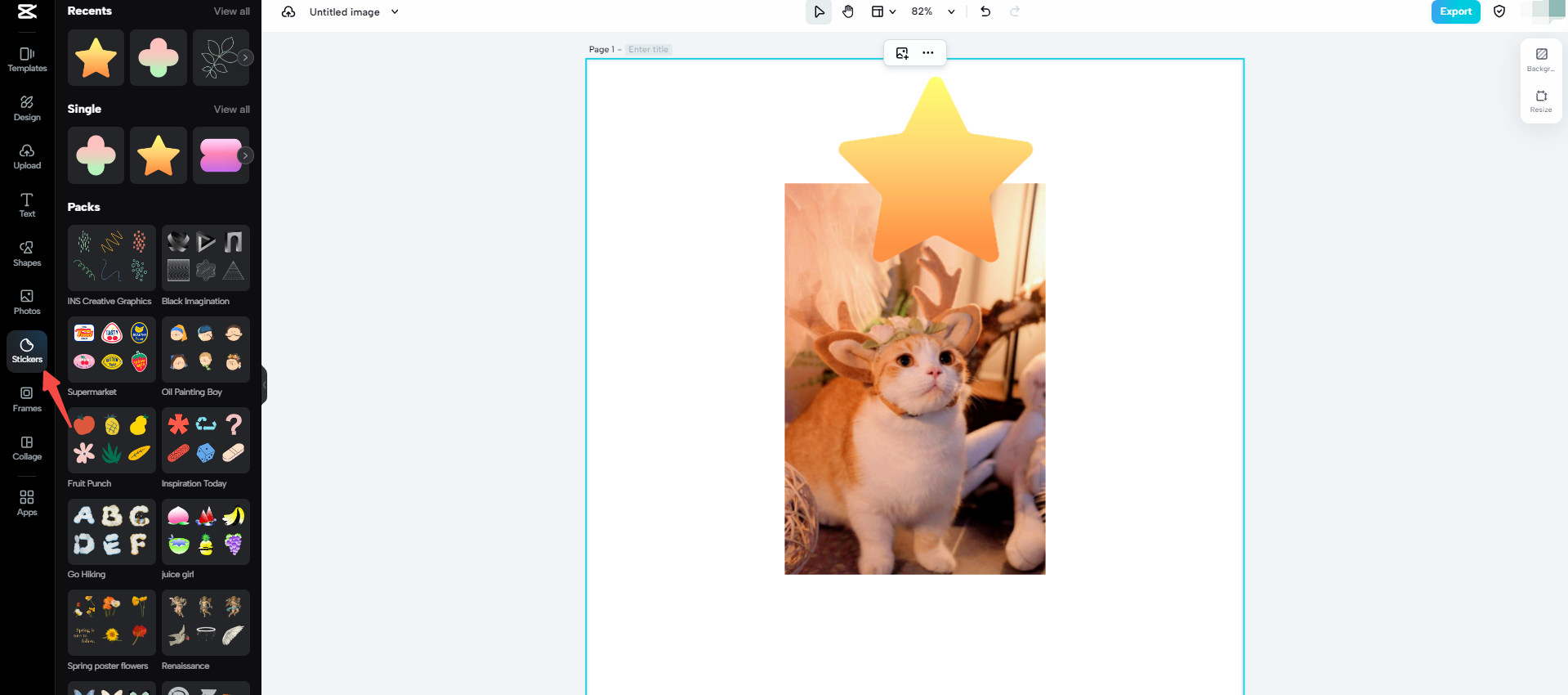Select the clover sticker in Single
Image resolution: width=1568 pixels, height=695 pixels.
pos(96,155)
